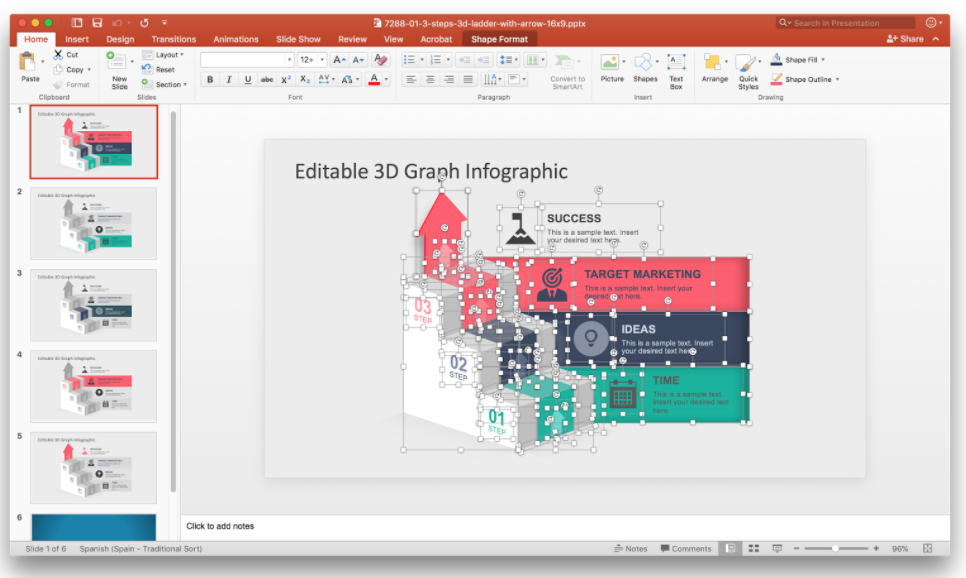
Task: Click the Picture insert icon
Action: (x=611, y=64)
